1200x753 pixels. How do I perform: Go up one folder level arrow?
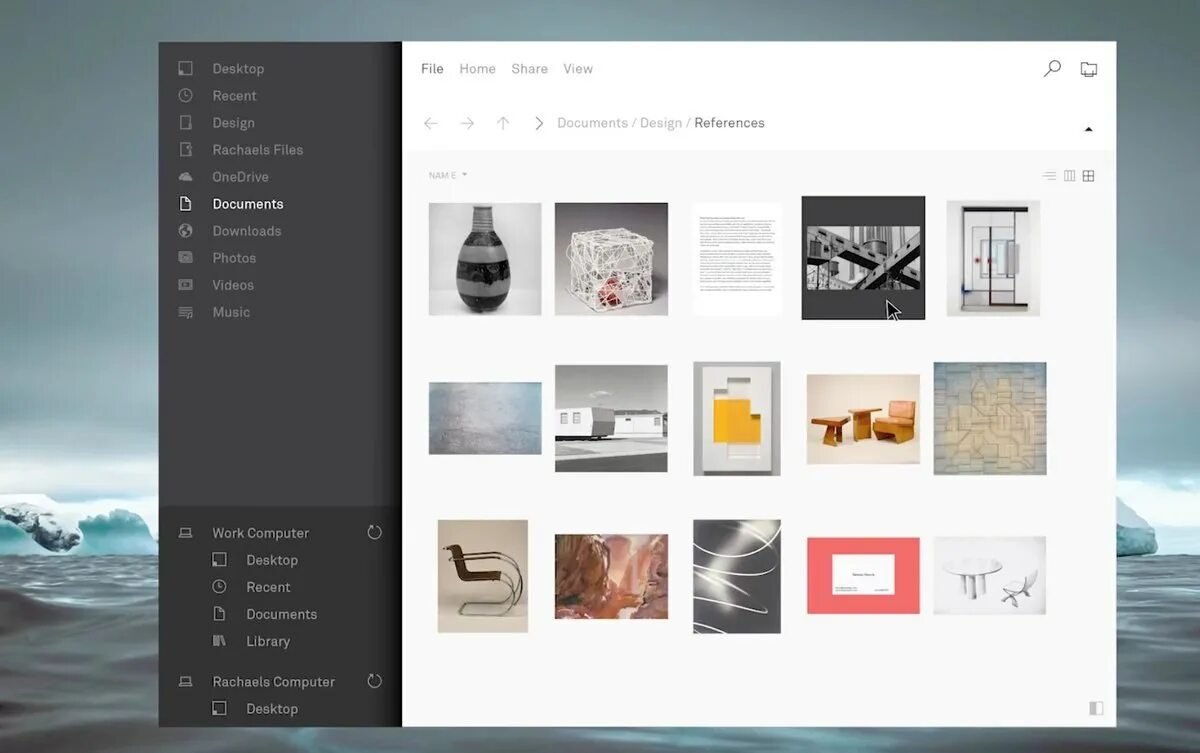[x=503, y=123]
